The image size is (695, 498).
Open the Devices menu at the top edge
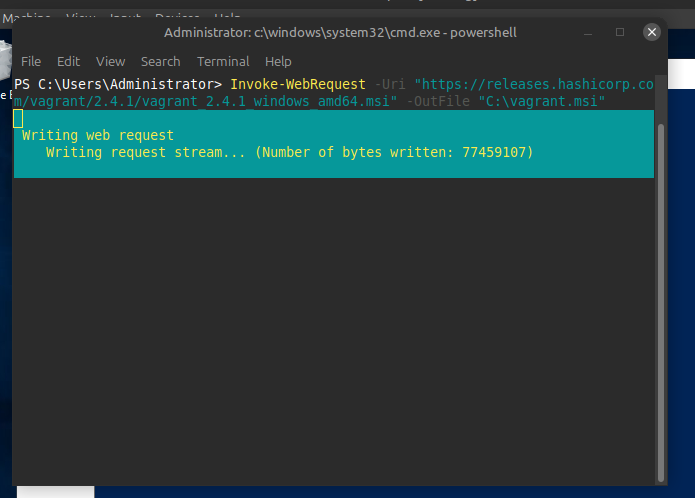tap(177, 17)
